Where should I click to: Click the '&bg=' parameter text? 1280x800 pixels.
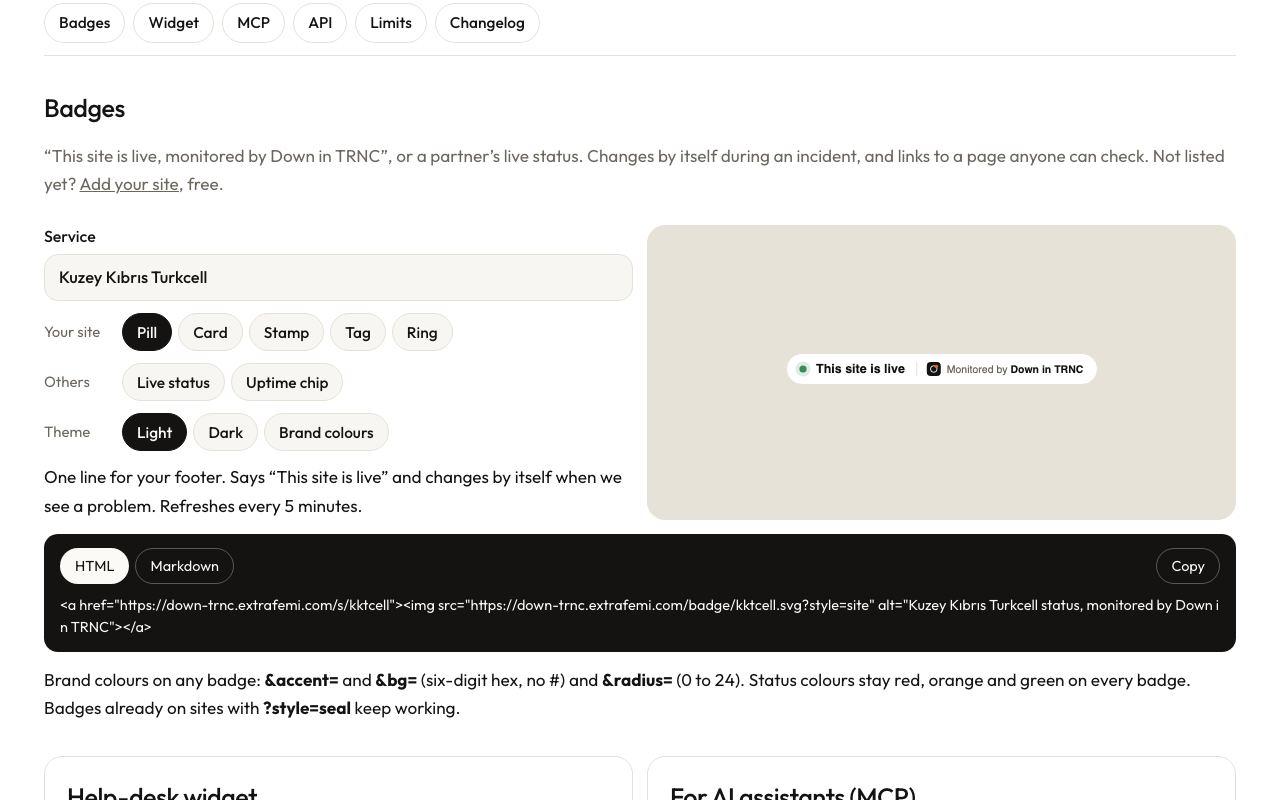[x=396, y=680]
